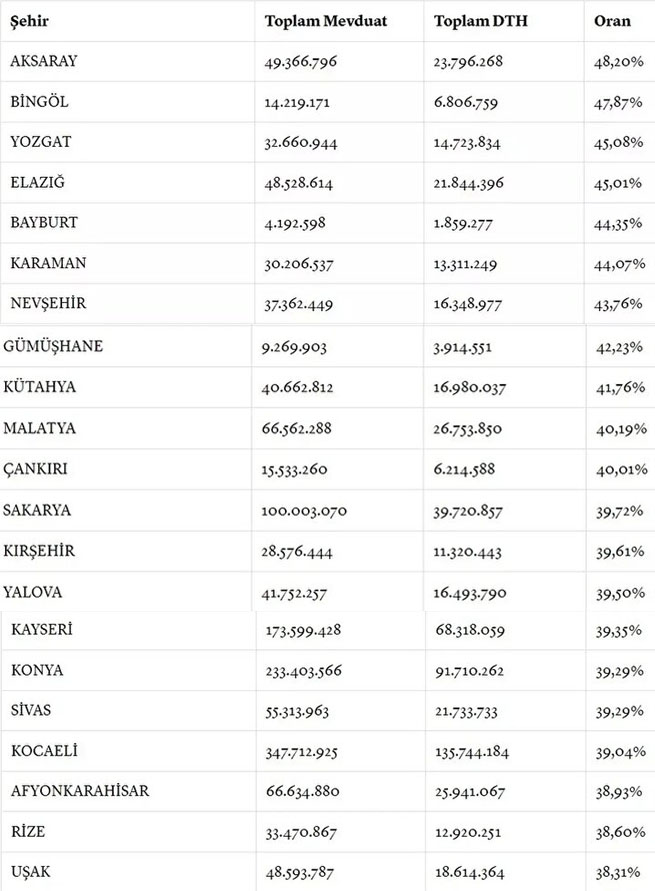Click the Toplam DTH header

click(481, 21)
